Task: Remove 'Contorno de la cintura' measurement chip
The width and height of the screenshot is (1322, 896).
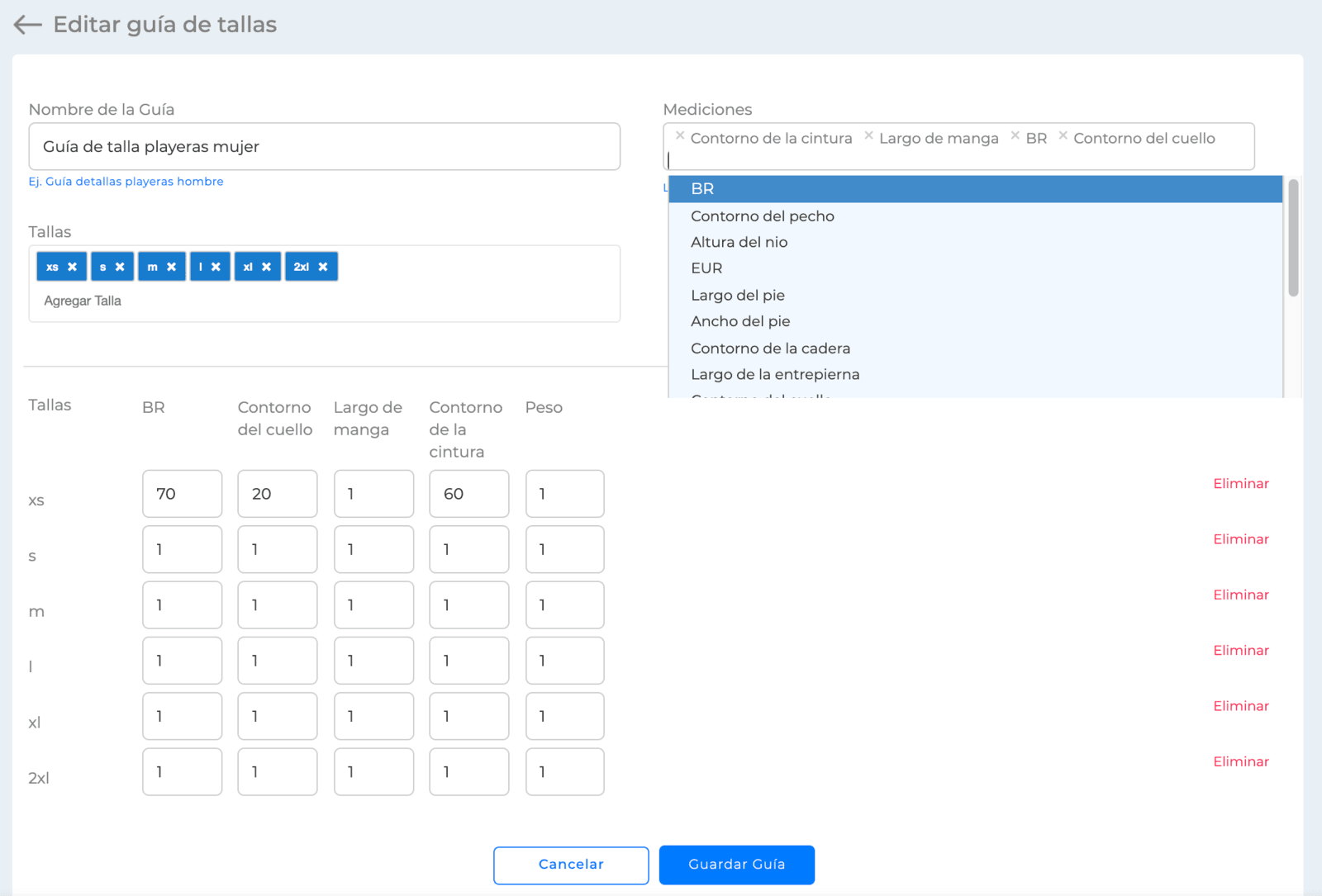Action: click(x=680, y=135)
